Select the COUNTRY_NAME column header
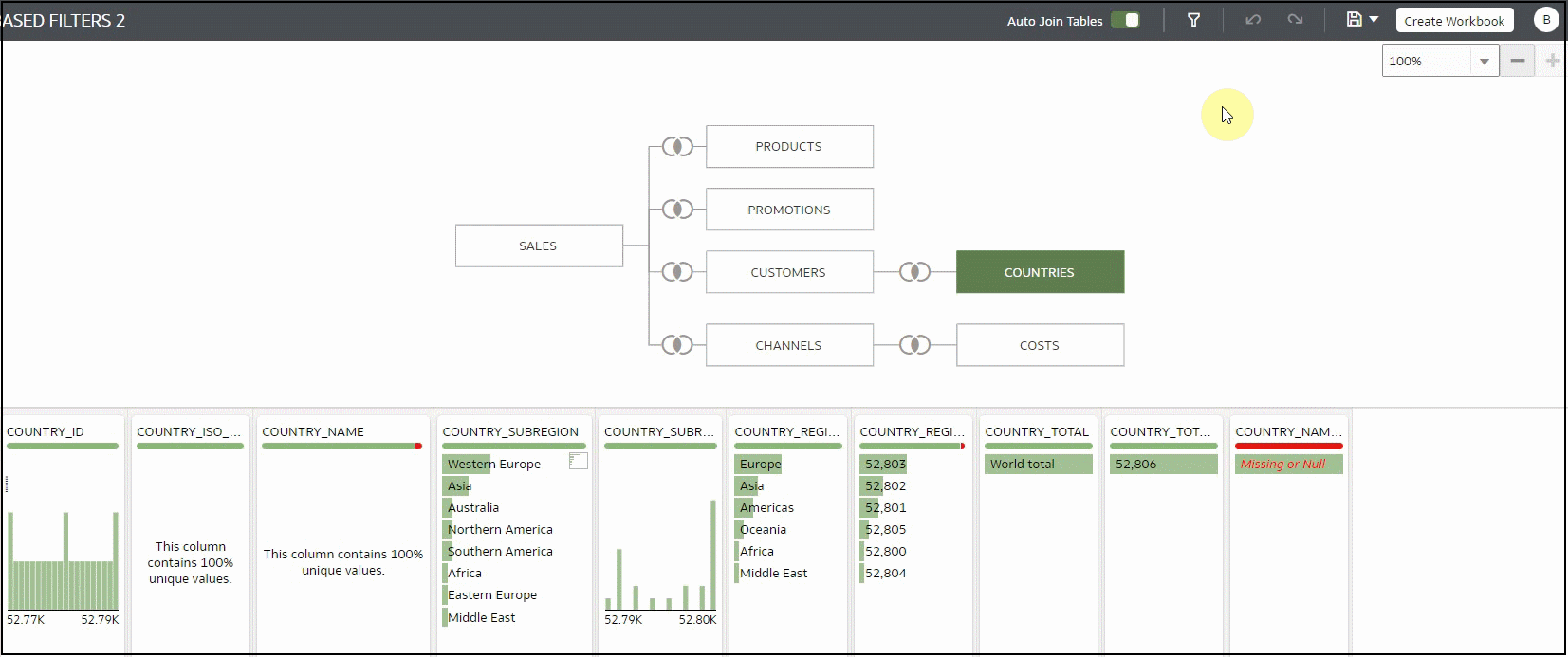 coord(313,431)
